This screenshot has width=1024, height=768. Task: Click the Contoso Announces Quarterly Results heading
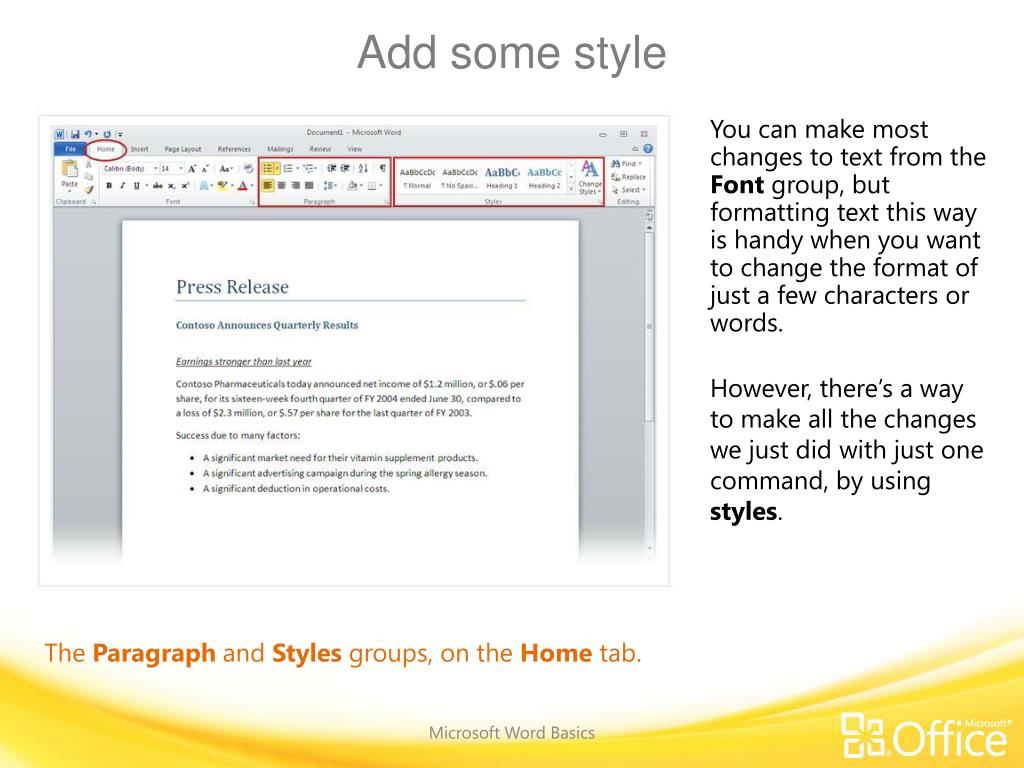pyautogui.click(x=267, y=325)
